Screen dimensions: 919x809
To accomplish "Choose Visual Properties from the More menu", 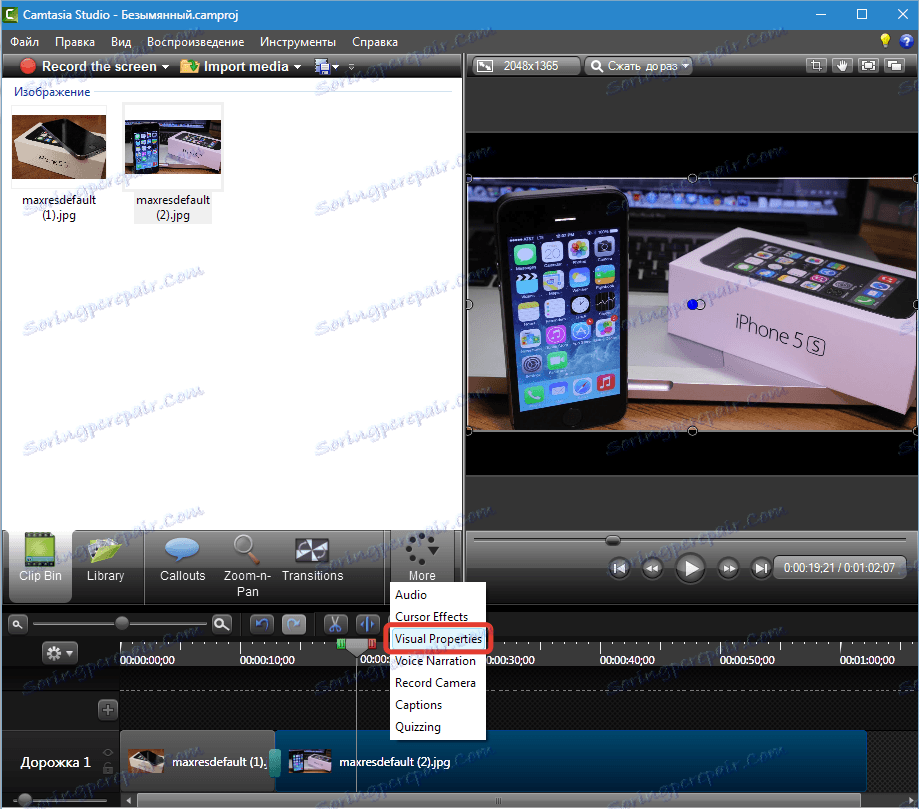I will [438, 638].
